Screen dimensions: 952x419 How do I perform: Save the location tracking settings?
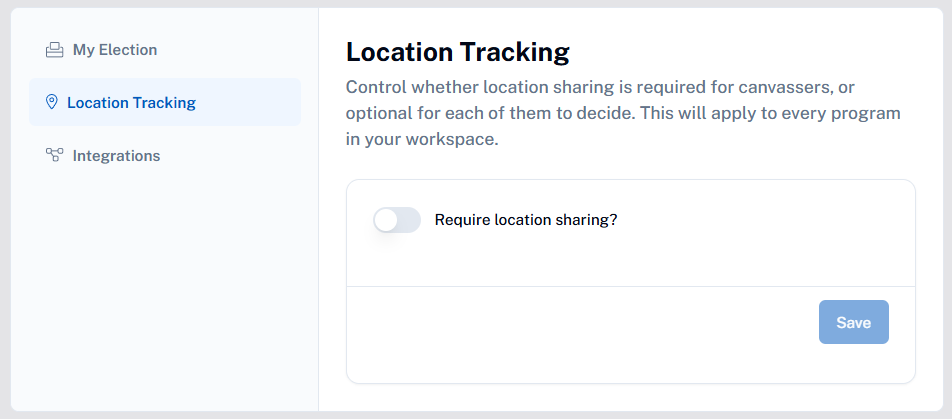(854, 322)
